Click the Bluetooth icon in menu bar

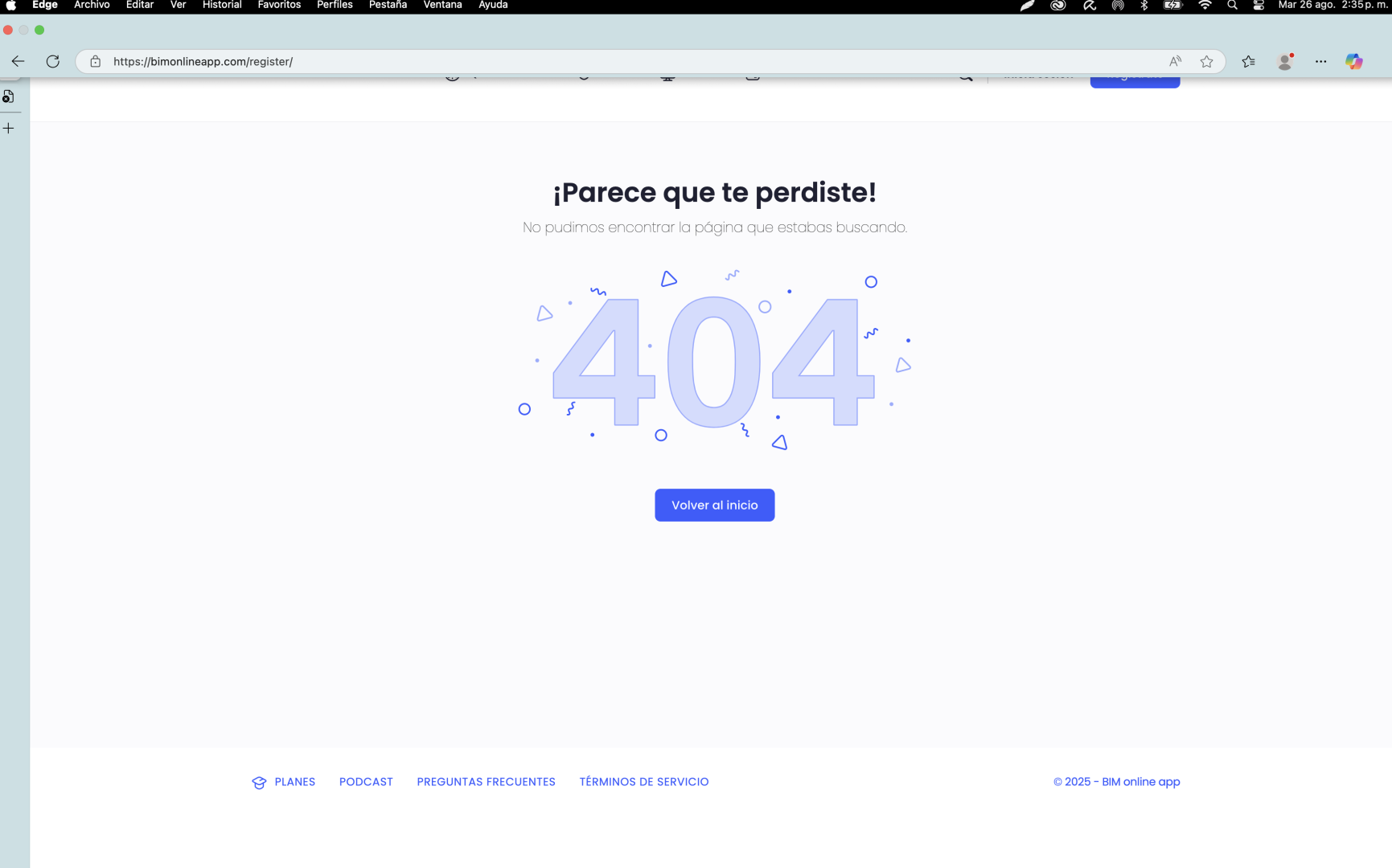[x=1144, y=6]
